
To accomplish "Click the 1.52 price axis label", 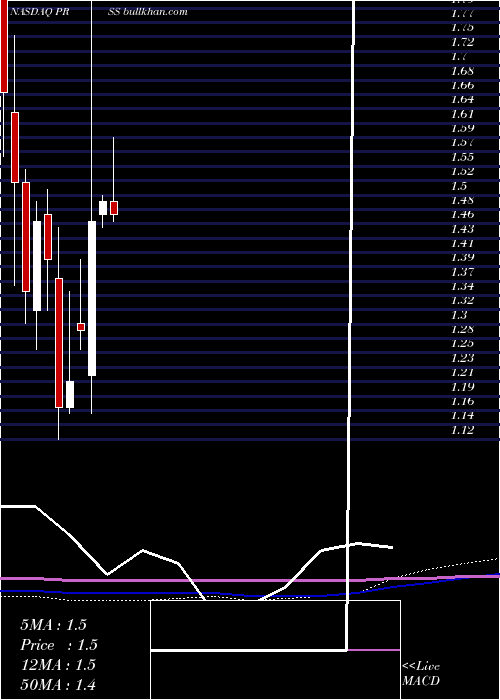I will point(462,171).
